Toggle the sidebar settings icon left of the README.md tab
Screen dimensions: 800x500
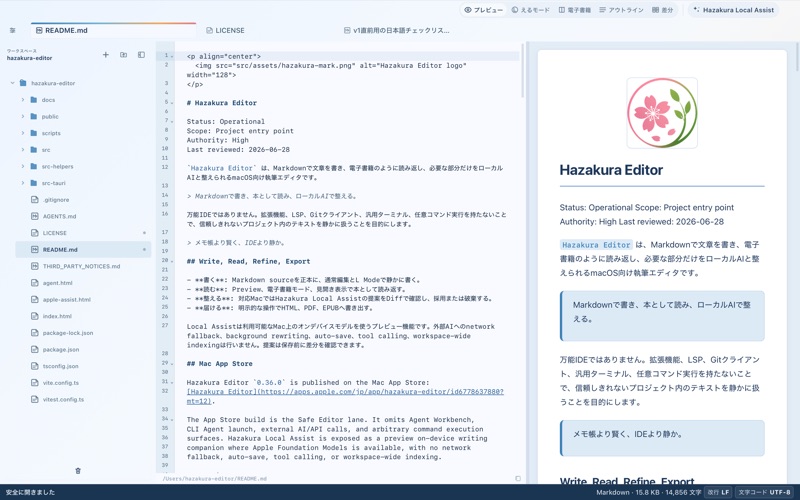point(13,30)
